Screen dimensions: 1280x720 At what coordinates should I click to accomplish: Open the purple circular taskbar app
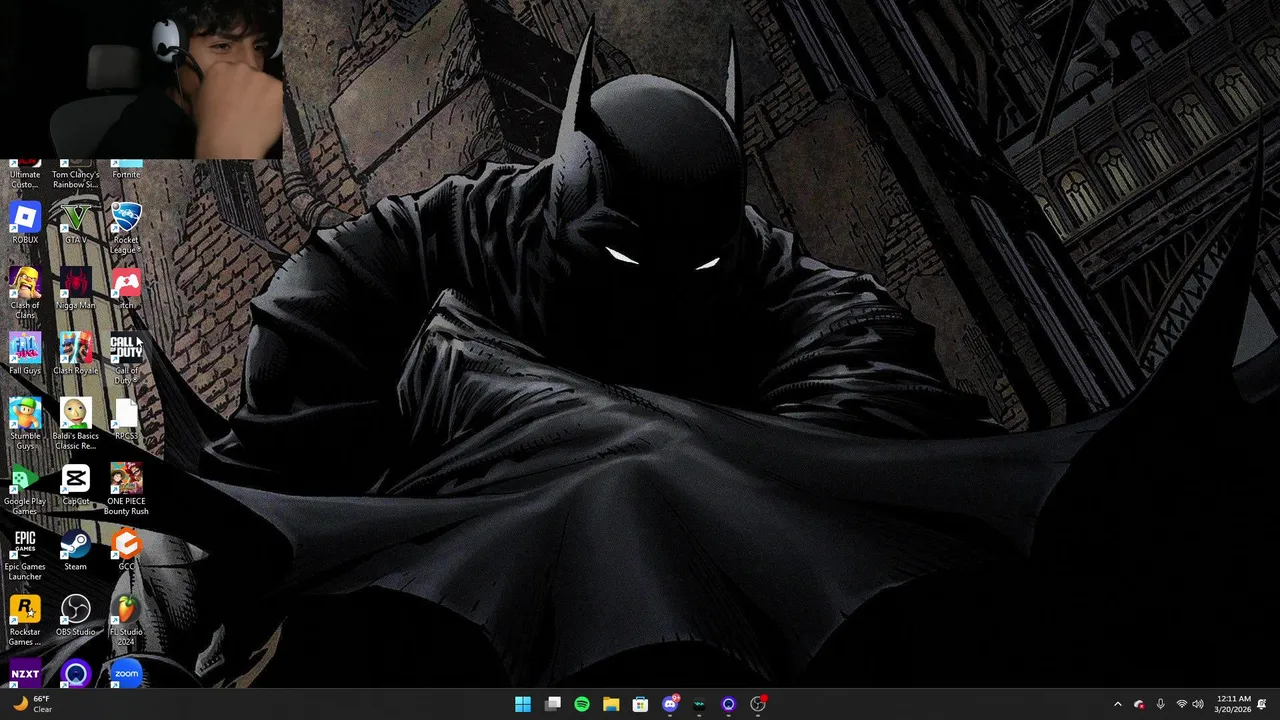coord(728,705)
